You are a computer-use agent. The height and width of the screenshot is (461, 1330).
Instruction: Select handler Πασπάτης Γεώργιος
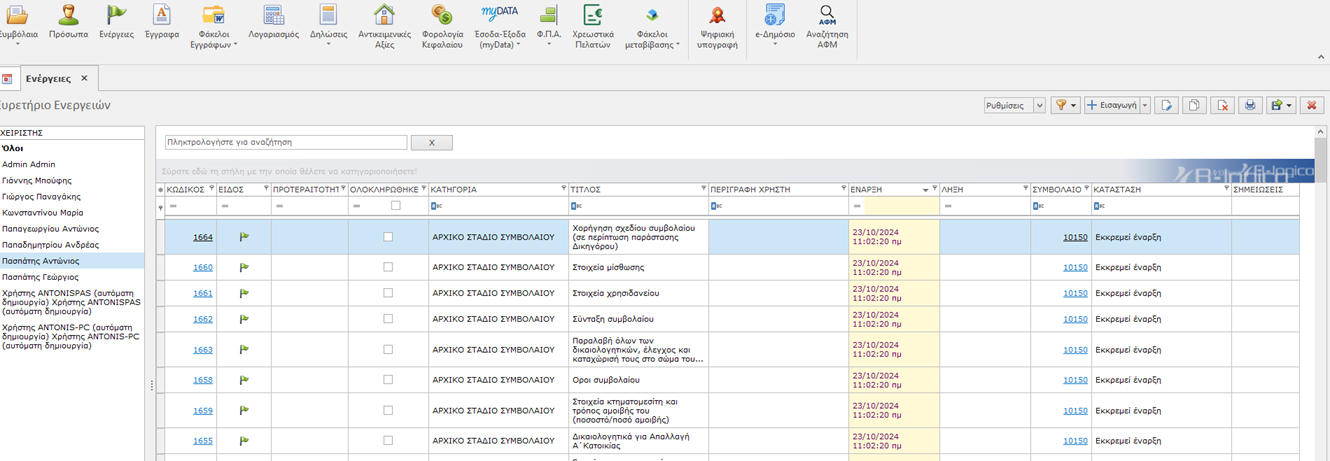(40, 277)
